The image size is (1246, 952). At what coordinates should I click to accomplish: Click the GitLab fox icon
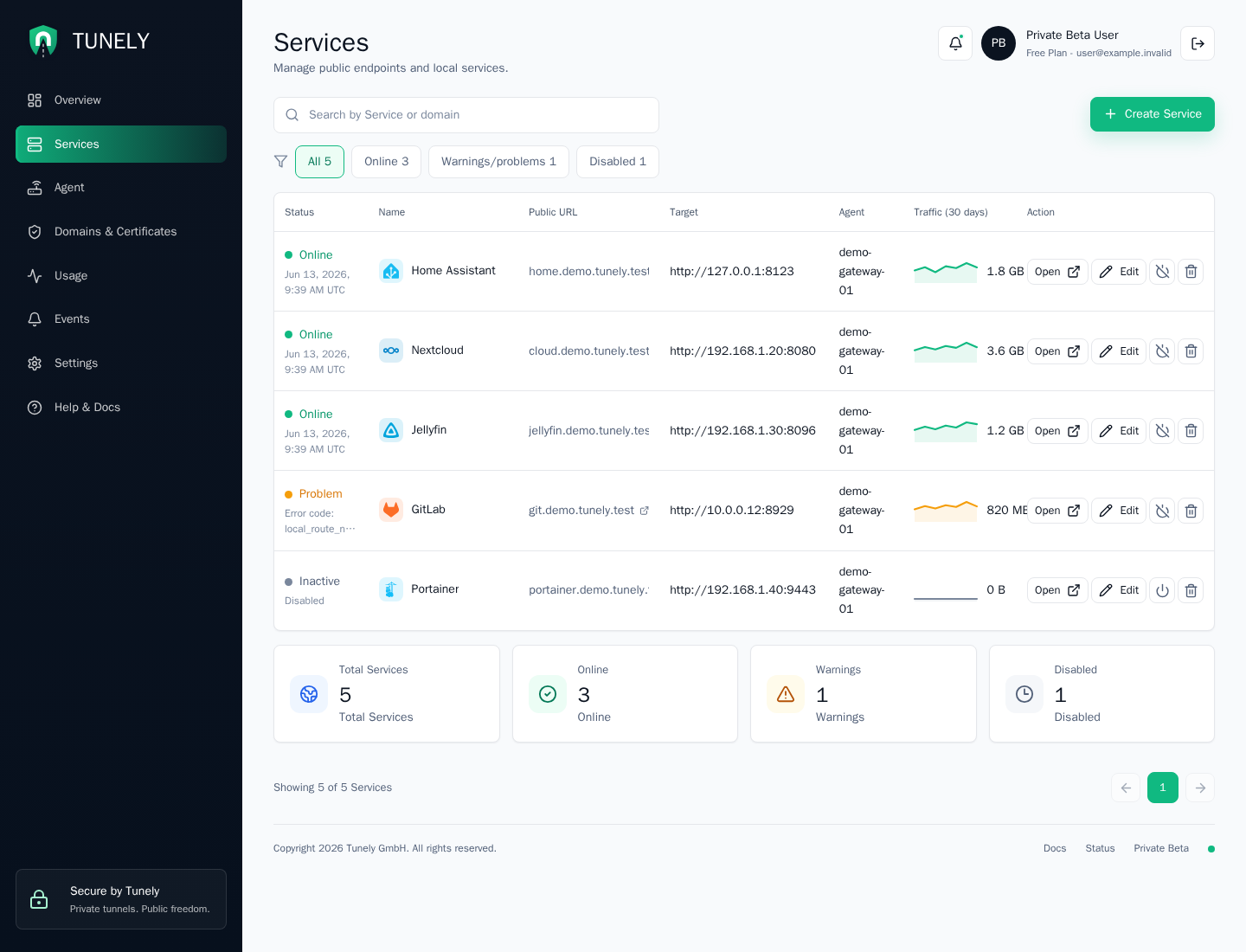(391, 510)
